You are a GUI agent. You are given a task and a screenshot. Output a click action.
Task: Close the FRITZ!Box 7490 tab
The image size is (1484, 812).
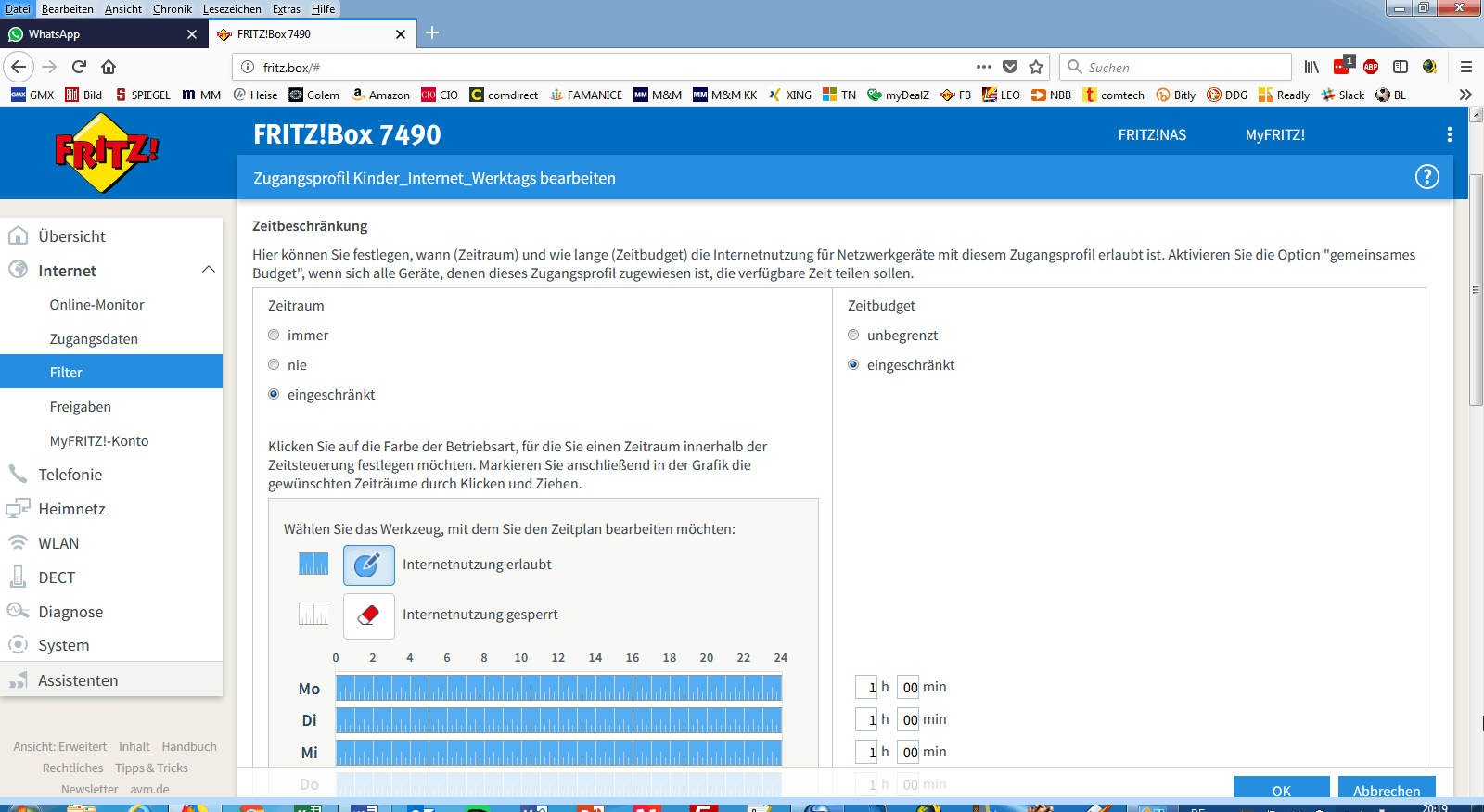click(401, 34)
